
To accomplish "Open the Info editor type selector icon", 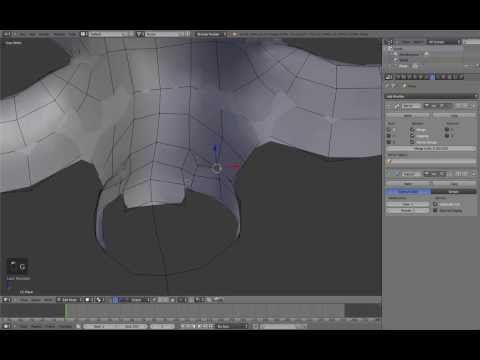I will coord(7,34).
